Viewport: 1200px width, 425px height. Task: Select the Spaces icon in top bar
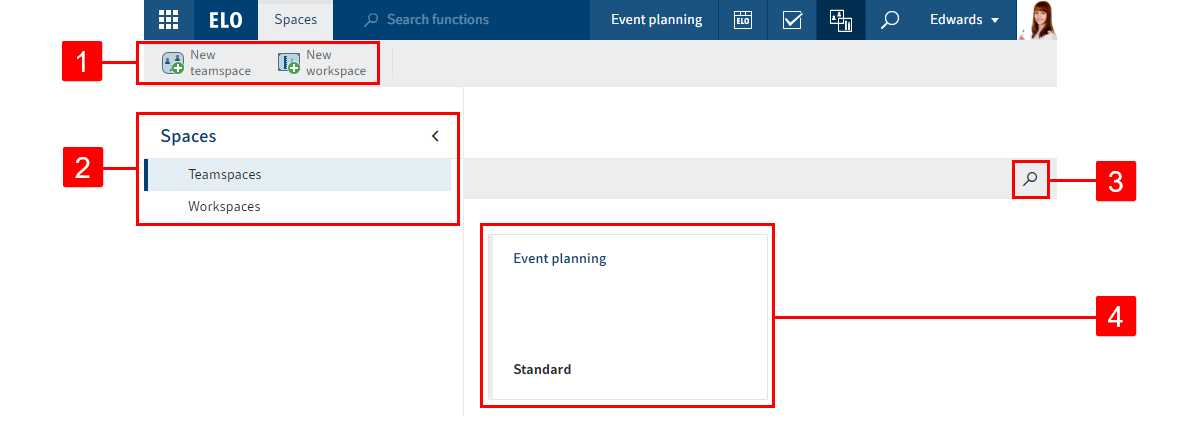(841, 20)
